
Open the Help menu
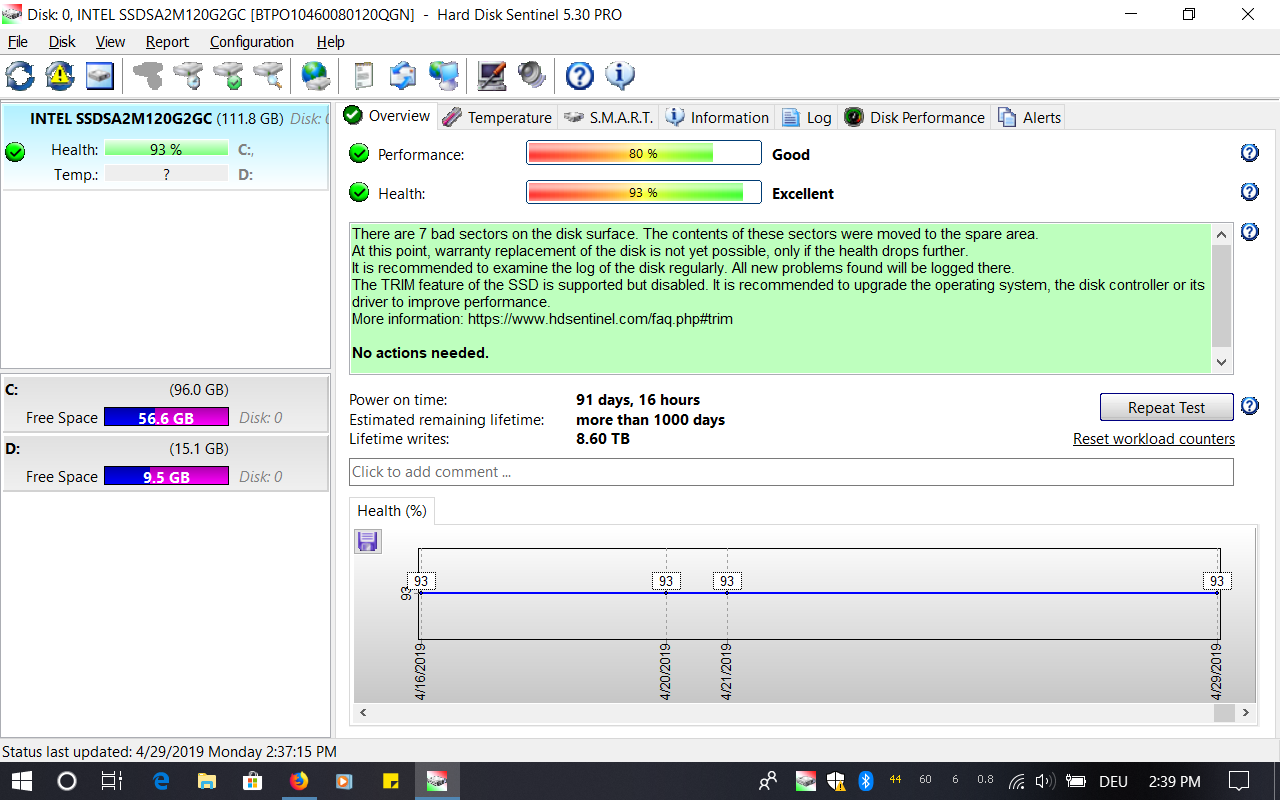(x=330, y=42)
